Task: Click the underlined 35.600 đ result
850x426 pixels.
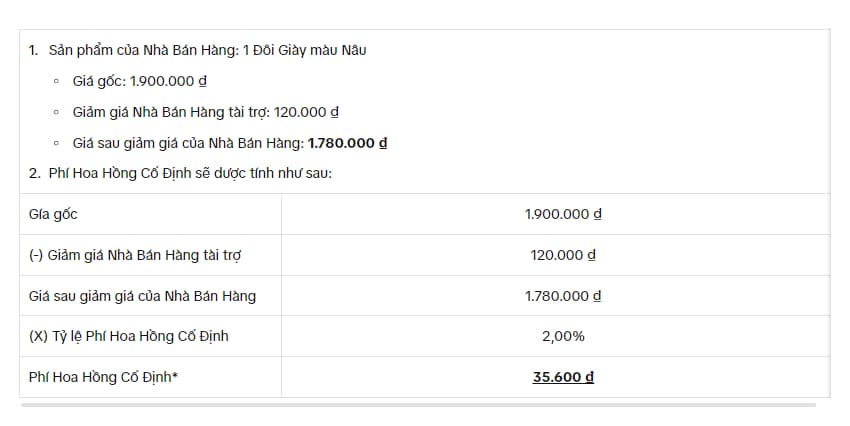Action: tap(563, 377)
